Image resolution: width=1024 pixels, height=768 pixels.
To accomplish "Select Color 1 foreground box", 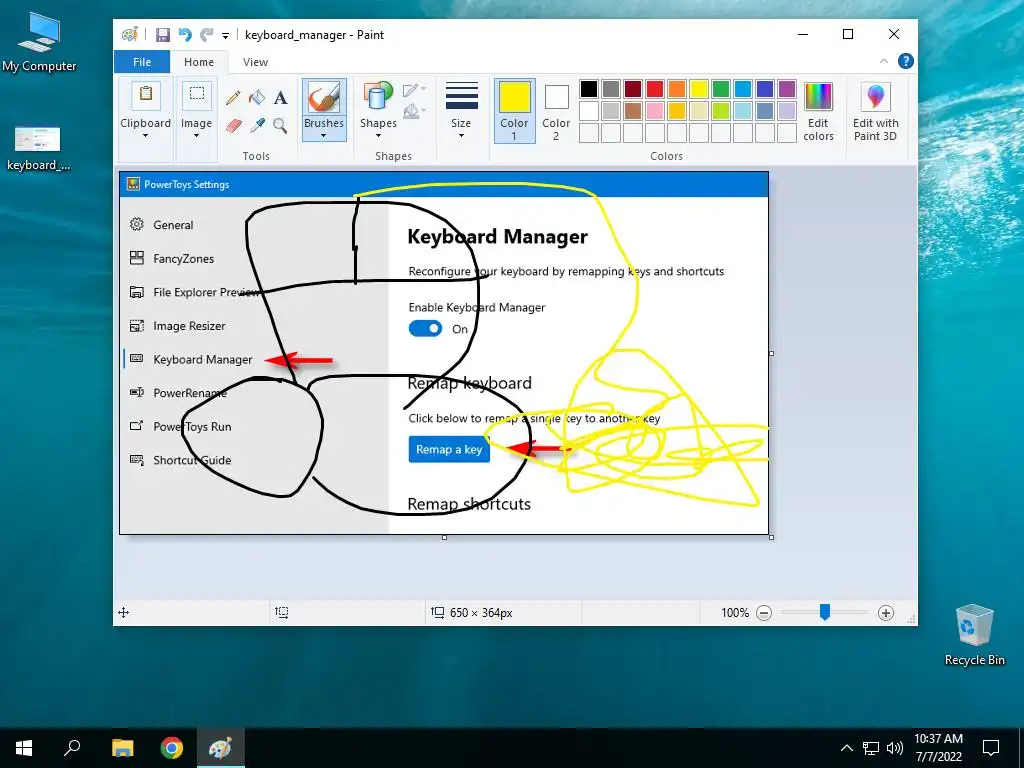I will click(515, 110).
